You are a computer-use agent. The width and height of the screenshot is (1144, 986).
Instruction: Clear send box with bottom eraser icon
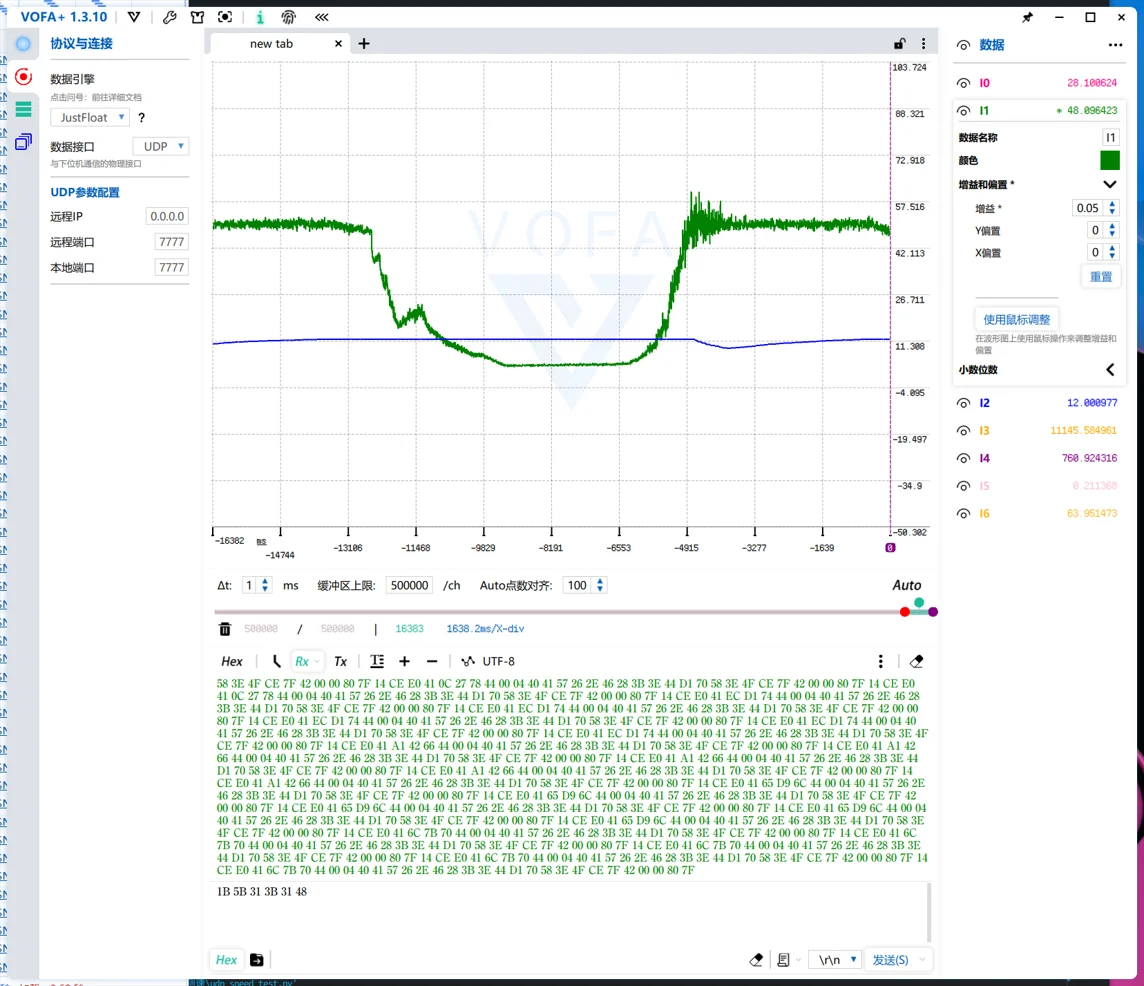tap(757, 960)
